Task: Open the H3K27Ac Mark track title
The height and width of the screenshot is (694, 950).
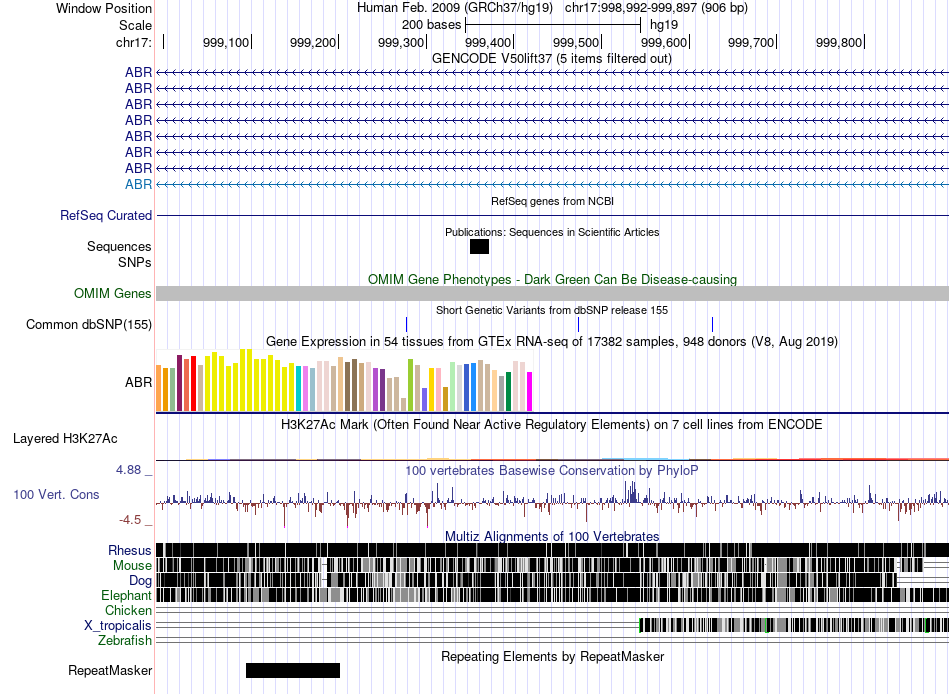Action: click(552, 424)
